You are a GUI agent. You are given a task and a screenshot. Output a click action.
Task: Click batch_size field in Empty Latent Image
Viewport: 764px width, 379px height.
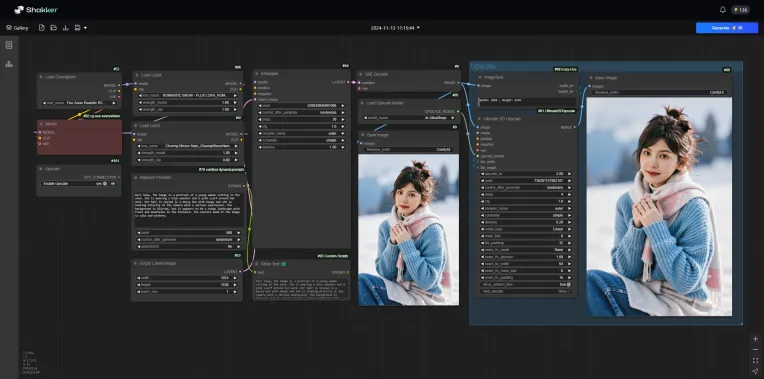188,292
